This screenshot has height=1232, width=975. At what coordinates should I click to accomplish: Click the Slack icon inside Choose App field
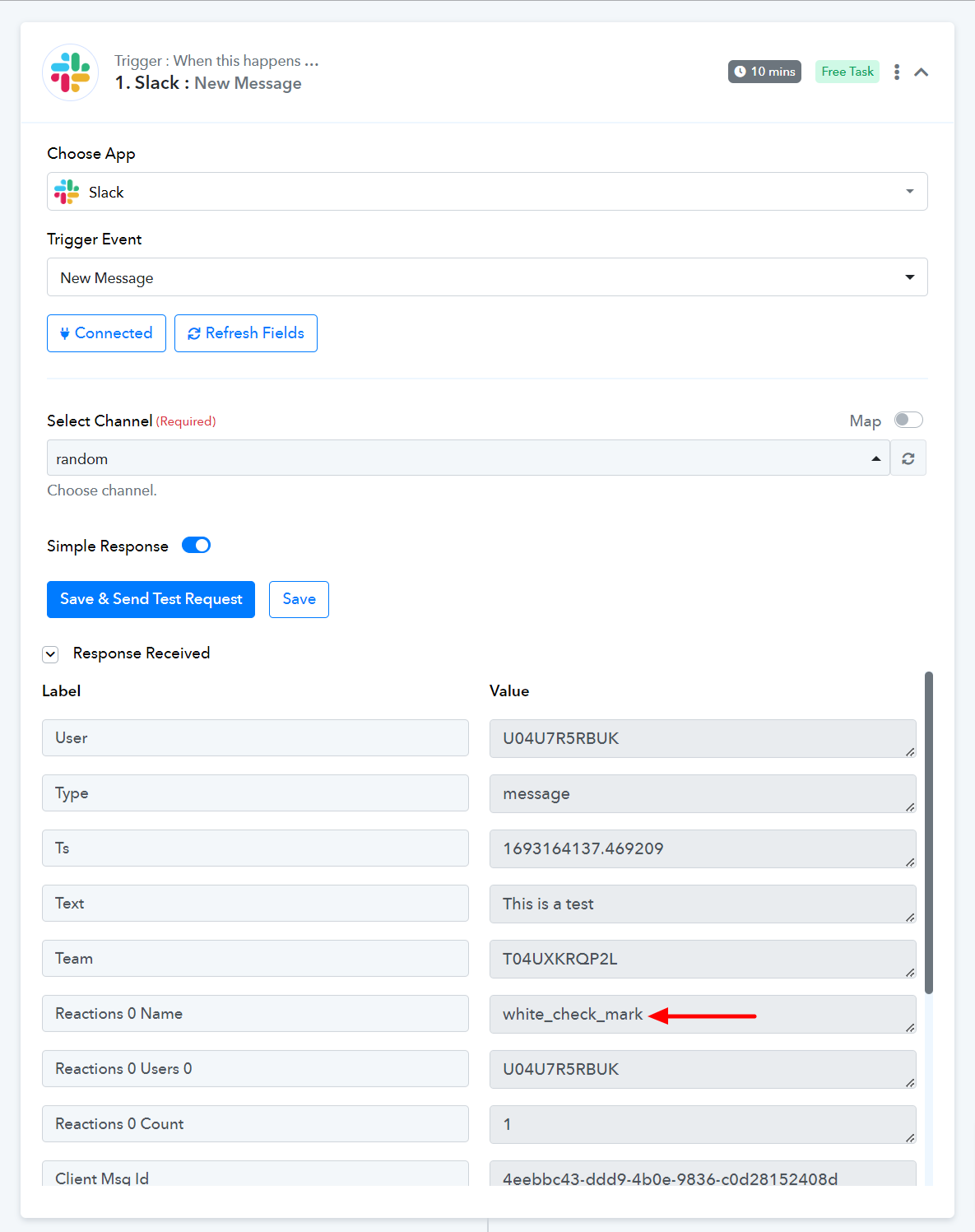(67, 192)
